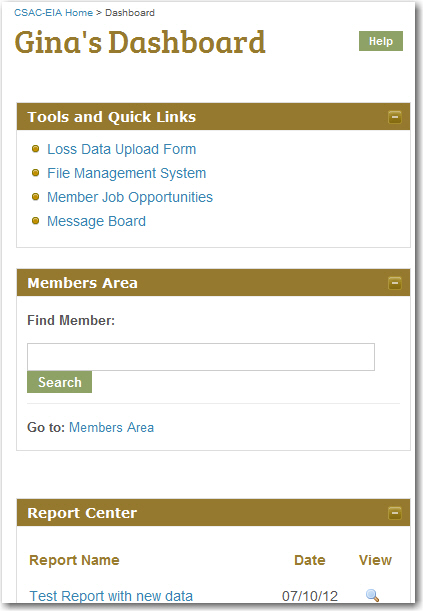Navigate to CSAC-EIA Home breadcrumb
Viewport: 423px width, 611px height.
[53, 13]
